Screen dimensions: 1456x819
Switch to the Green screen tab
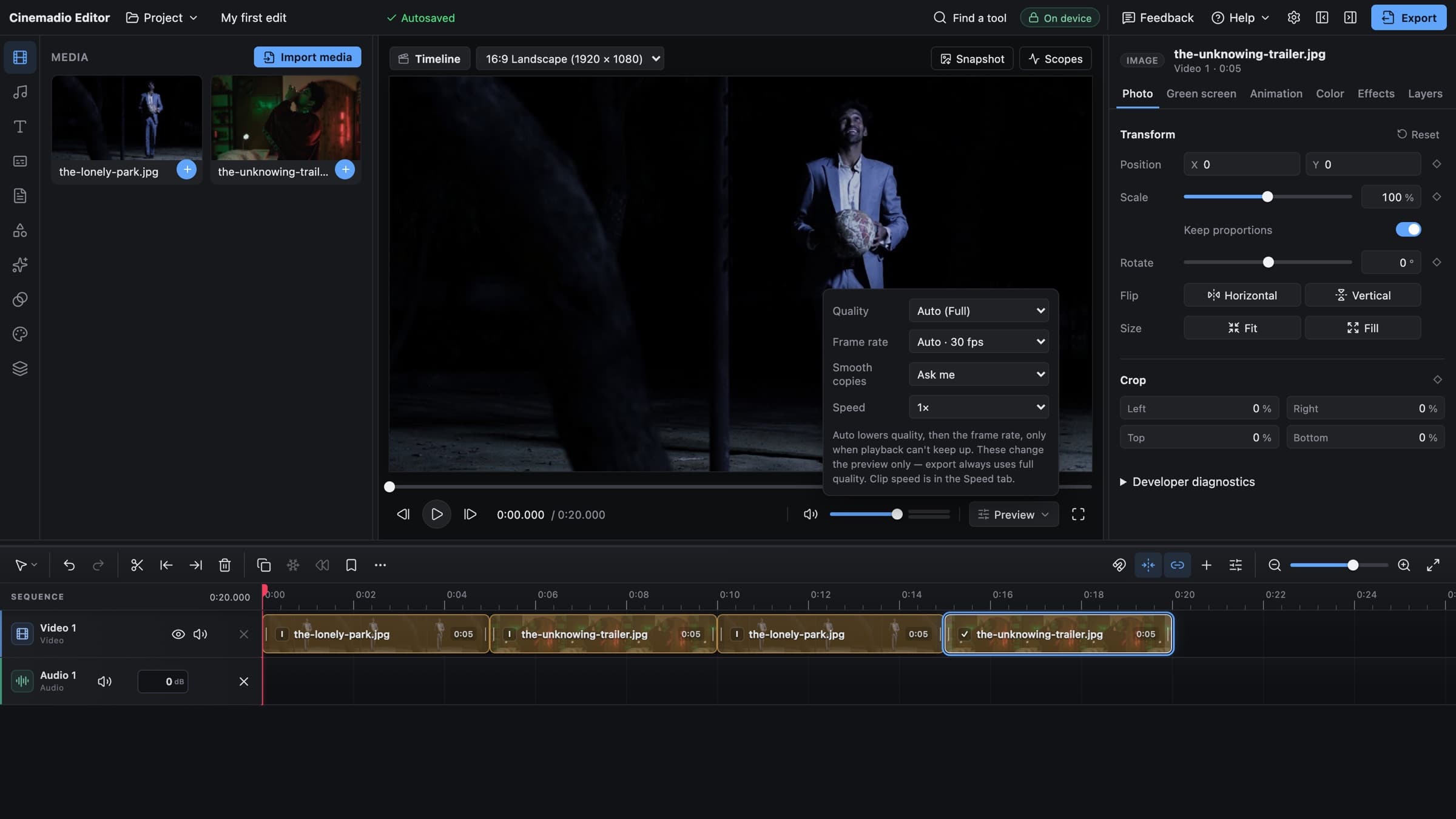coord(1201,94)
